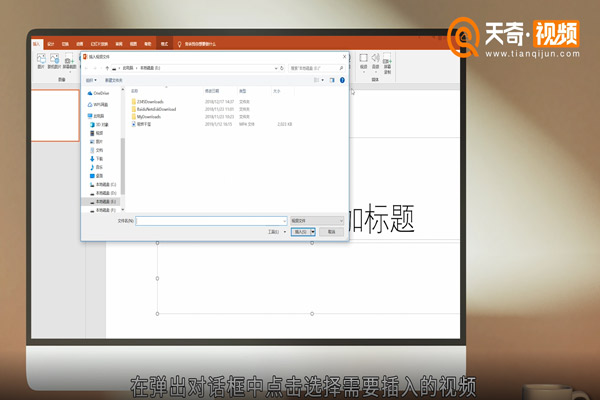Click the Forward arrow in the file dialog
This screenshot has width=600, height=400.
[x=95, y=68]
